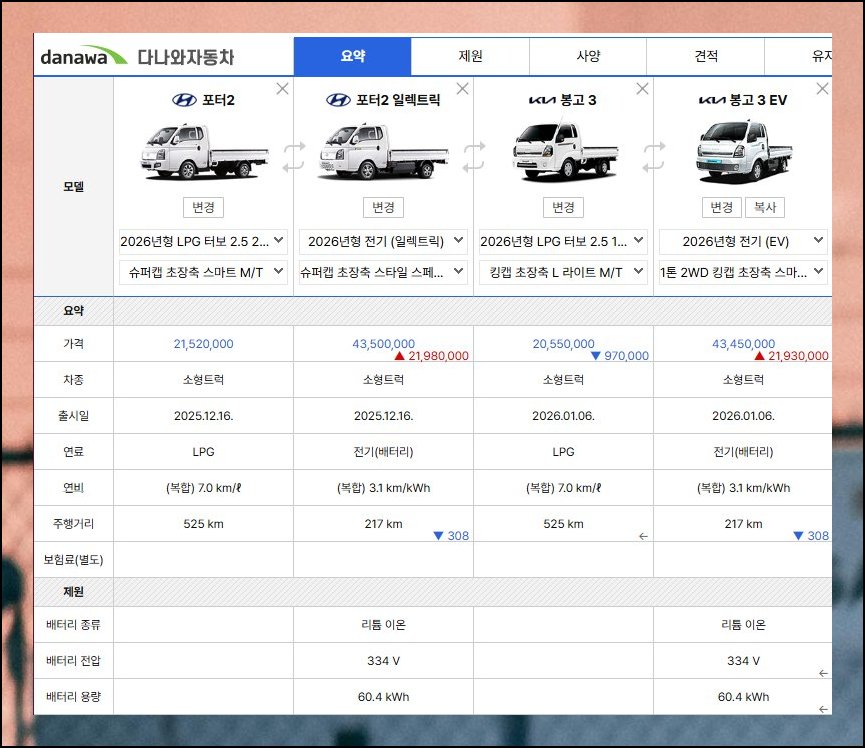
Task: Click the 포터2 fuel economy (복합) 7.0 km/ℓ
Action: 204,488
